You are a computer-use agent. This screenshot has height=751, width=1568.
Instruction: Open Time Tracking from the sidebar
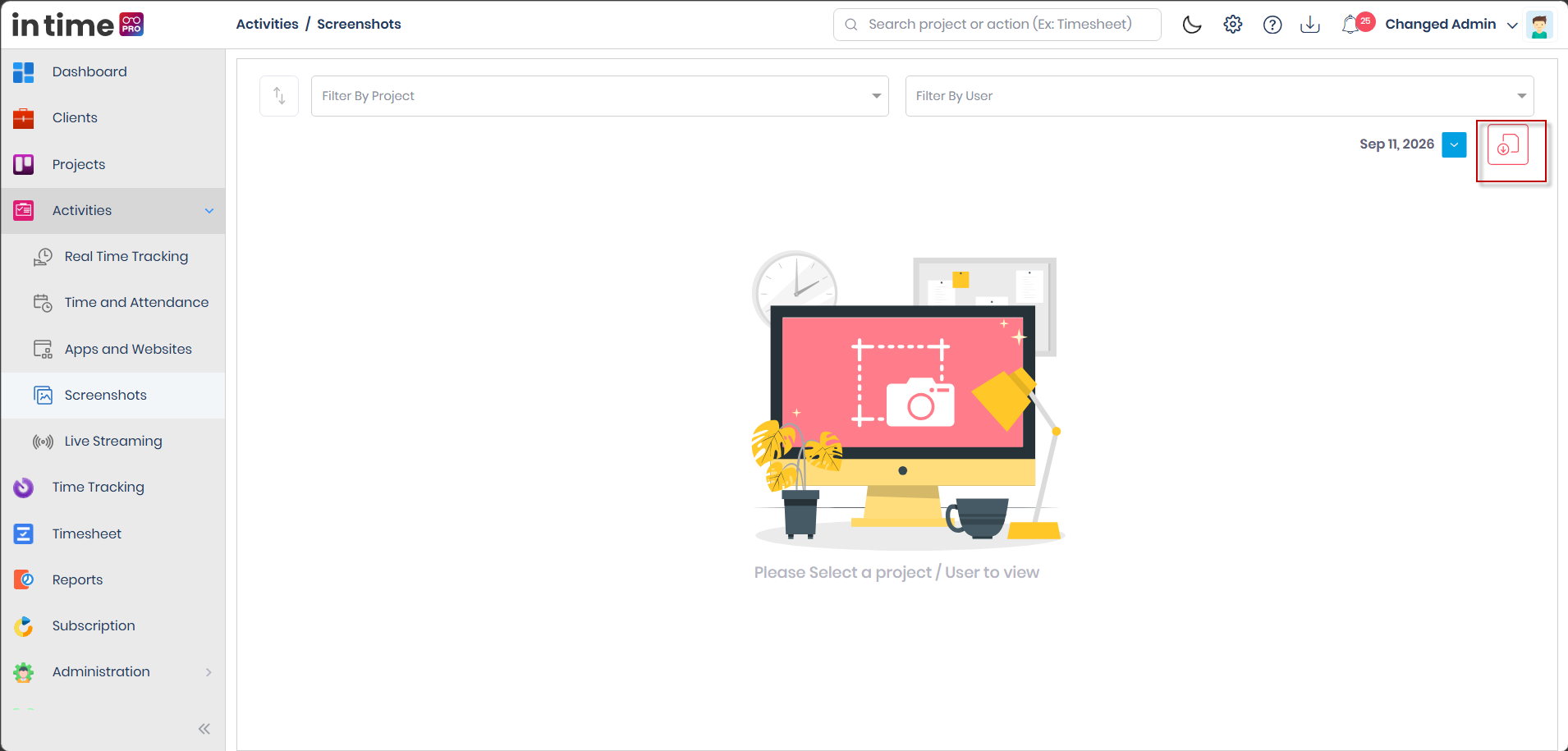[113, 488]
